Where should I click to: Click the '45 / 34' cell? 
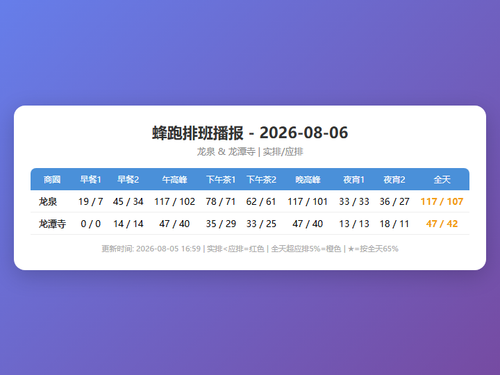point(128,201)
